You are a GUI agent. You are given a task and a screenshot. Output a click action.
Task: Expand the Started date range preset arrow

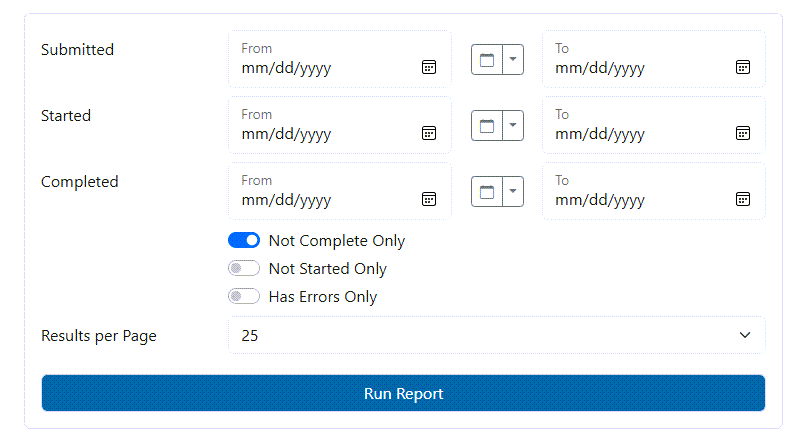pyautogui.click(x=513, y=126)
